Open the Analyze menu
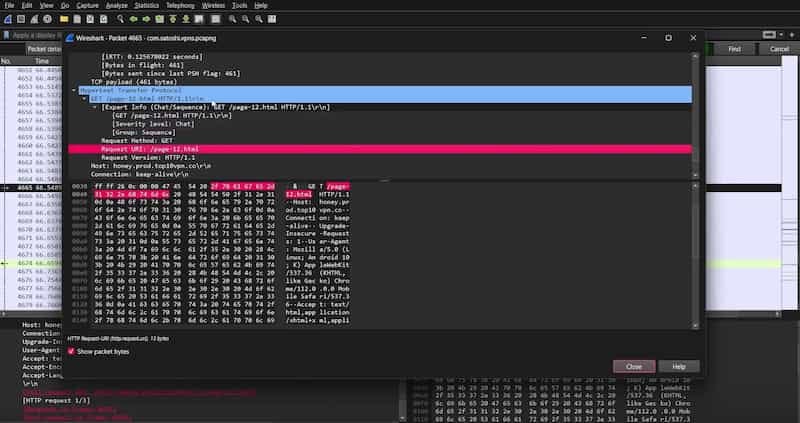This screenshot has height=423, width=800. (116, 6)
